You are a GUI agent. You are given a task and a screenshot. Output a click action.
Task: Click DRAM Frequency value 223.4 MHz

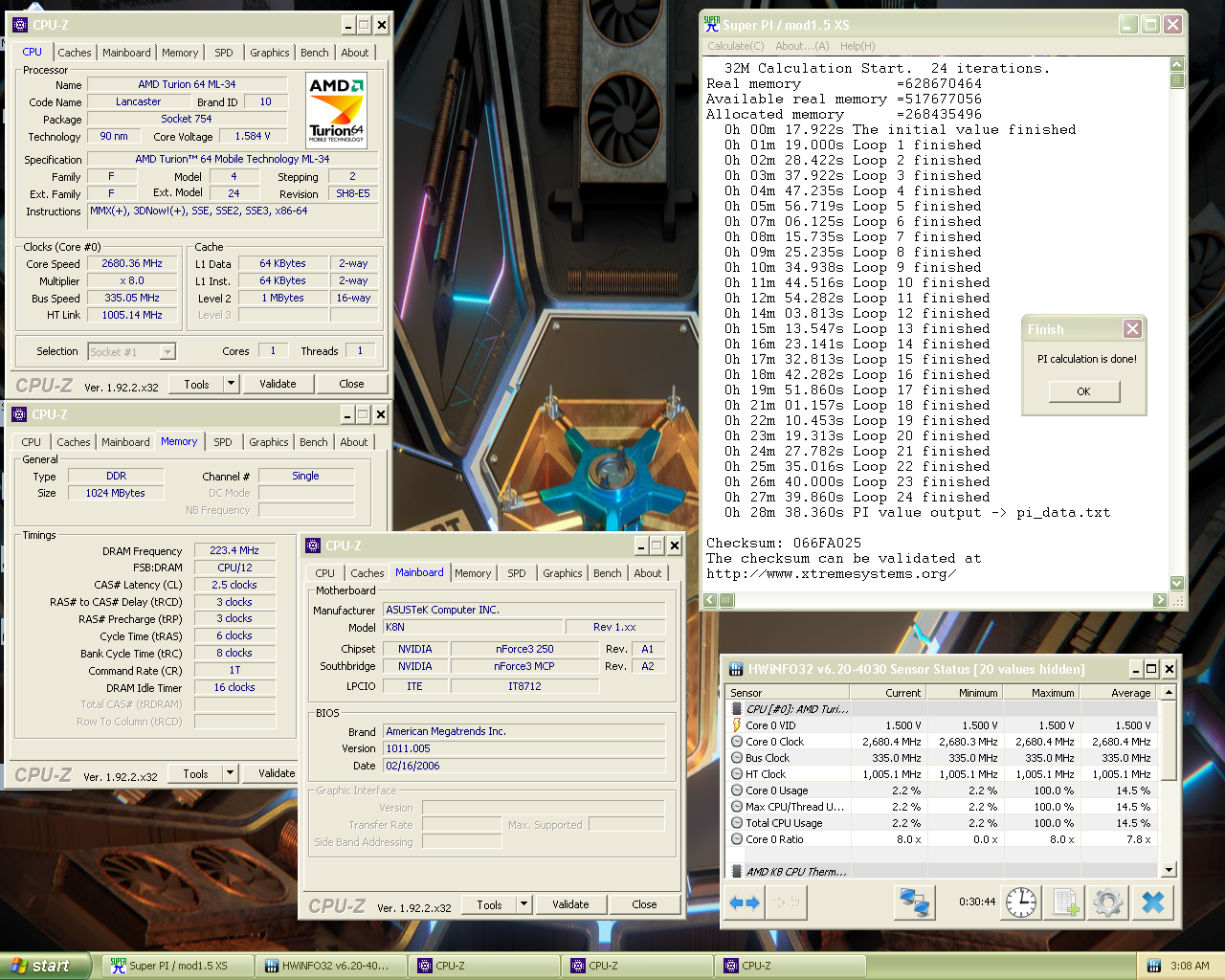tap(234, 551)
